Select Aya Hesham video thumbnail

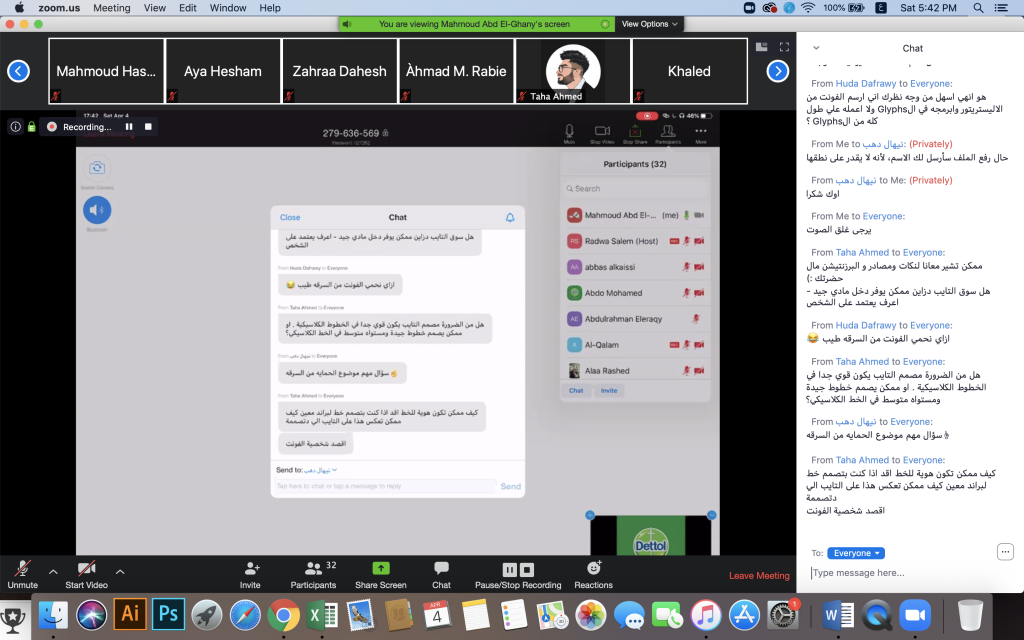(223, 71)
